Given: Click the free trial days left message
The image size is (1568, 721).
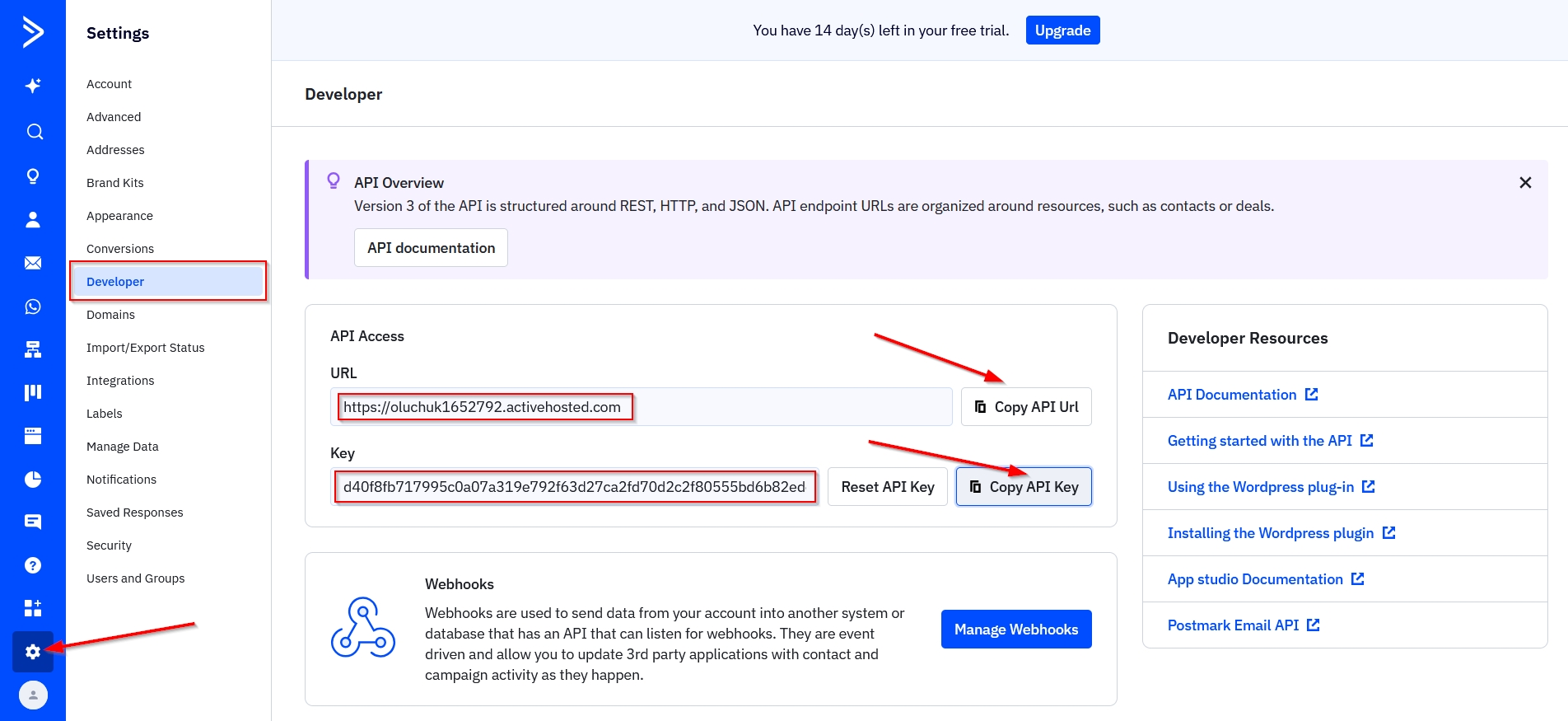Looking at the screenshot, I should pyautogui.click(x=881, y=30).
